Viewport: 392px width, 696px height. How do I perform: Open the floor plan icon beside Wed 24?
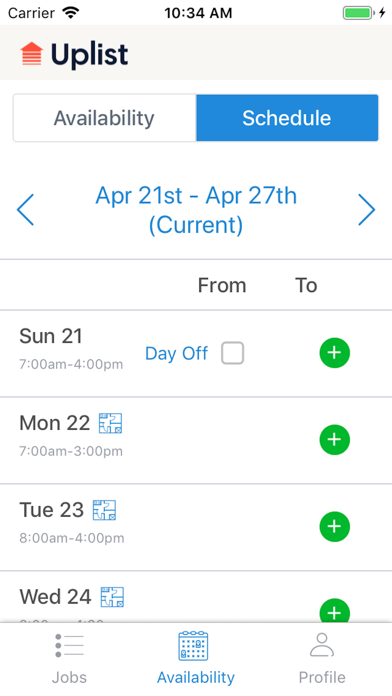click(112, 597)
